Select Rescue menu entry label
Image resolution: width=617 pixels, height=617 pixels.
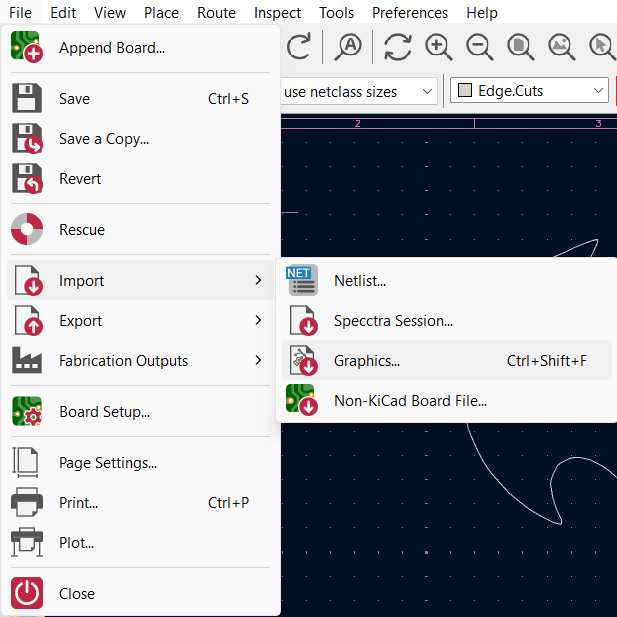(82, 229)
